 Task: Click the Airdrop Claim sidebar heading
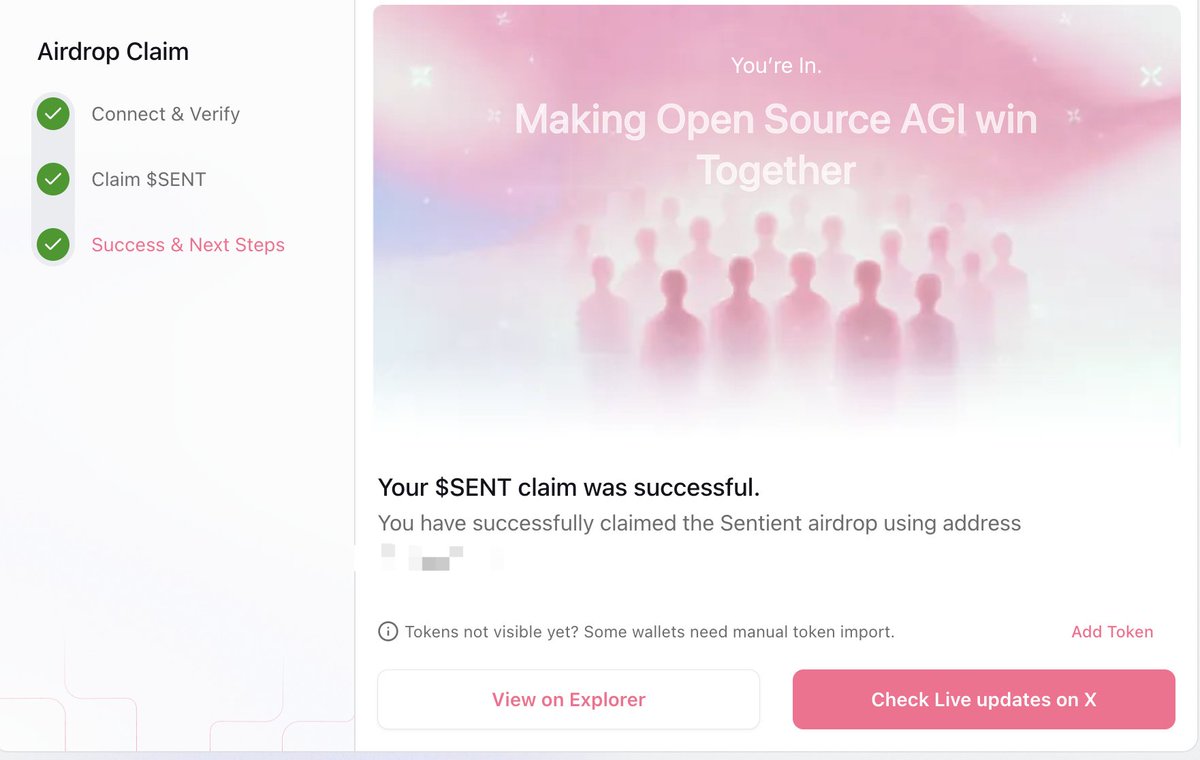coord(113,52)
